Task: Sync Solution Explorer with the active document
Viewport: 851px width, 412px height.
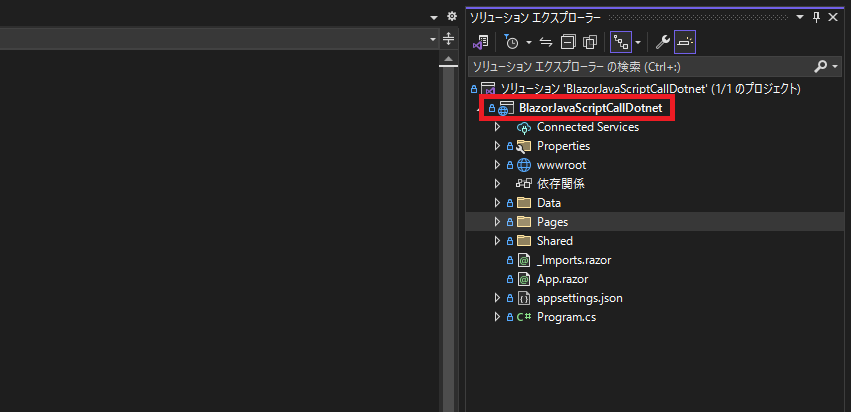Action: pos(546,42)
